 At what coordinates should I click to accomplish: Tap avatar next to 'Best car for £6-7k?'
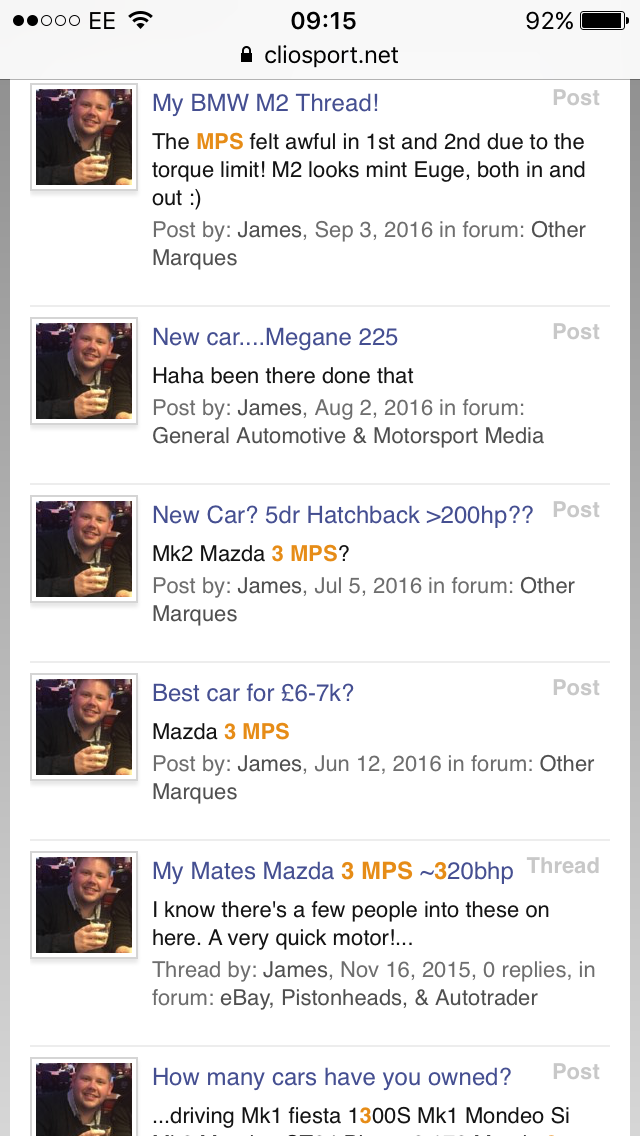(x=84, y=727)
